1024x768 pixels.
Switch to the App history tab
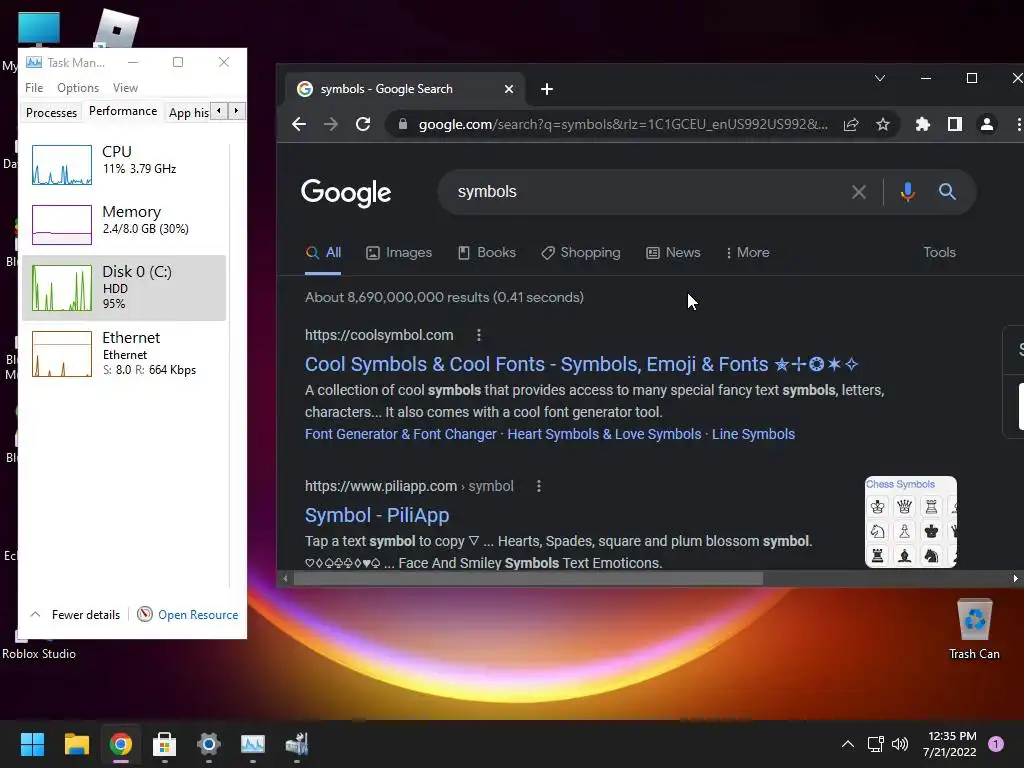tap(189, 112)
